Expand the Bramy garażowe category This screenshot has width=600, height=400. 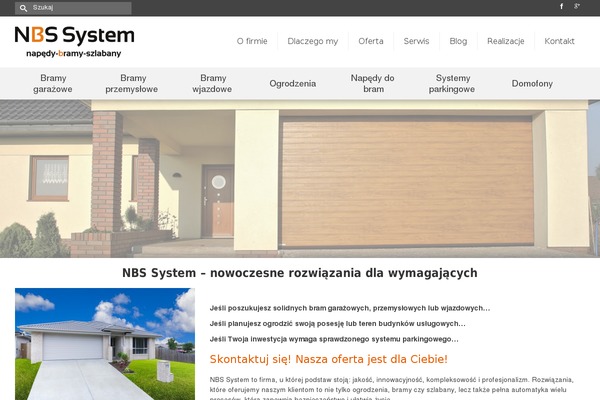coord(56,83)
